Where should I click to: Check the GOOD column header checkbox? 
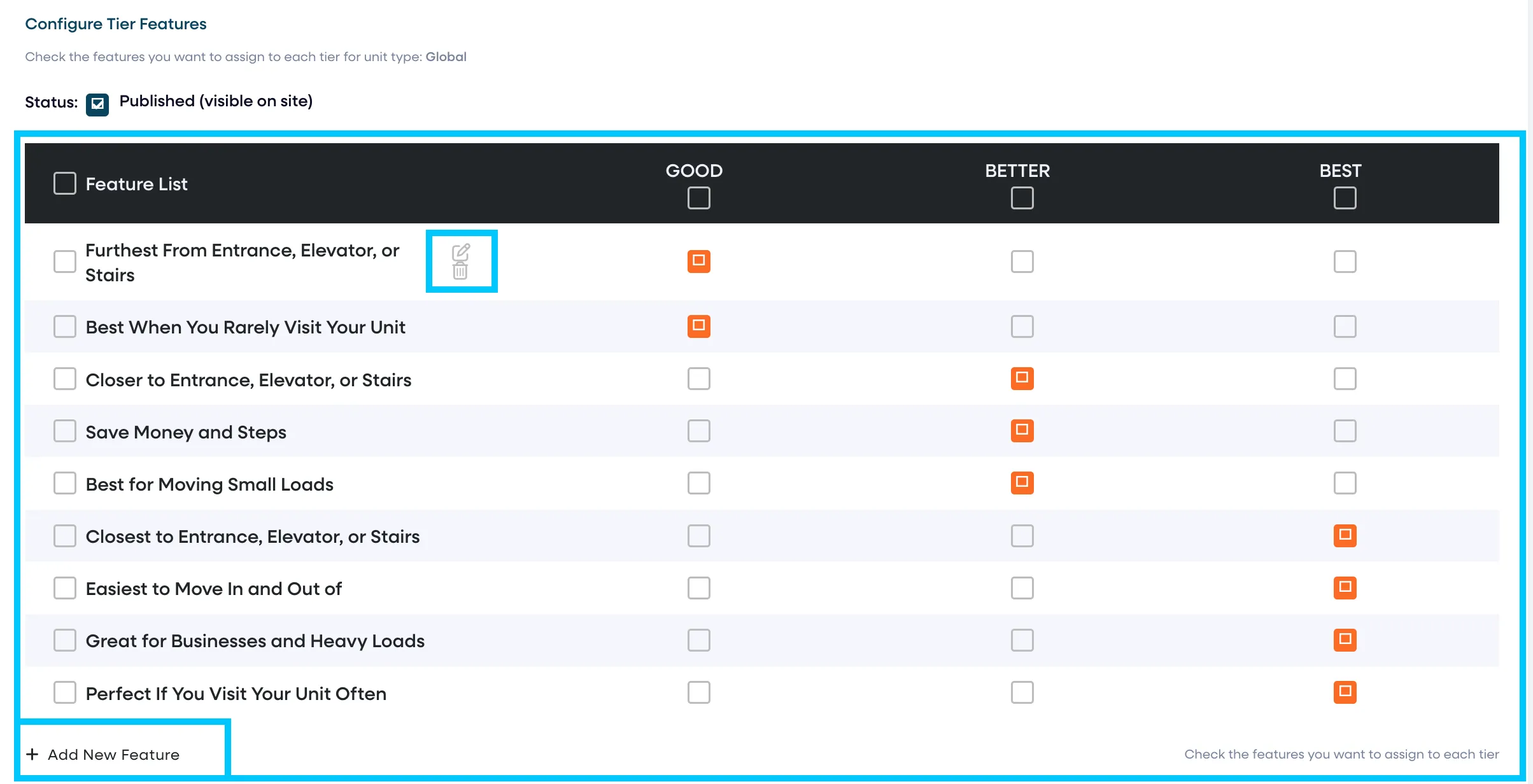[699, 198]
